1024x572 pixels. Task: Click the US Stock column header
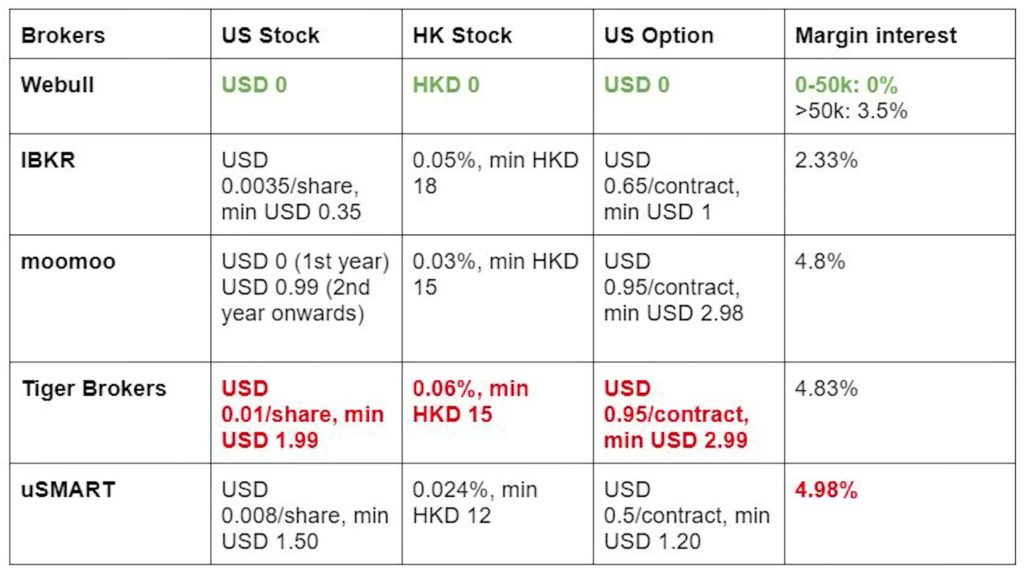coord(270,36)
